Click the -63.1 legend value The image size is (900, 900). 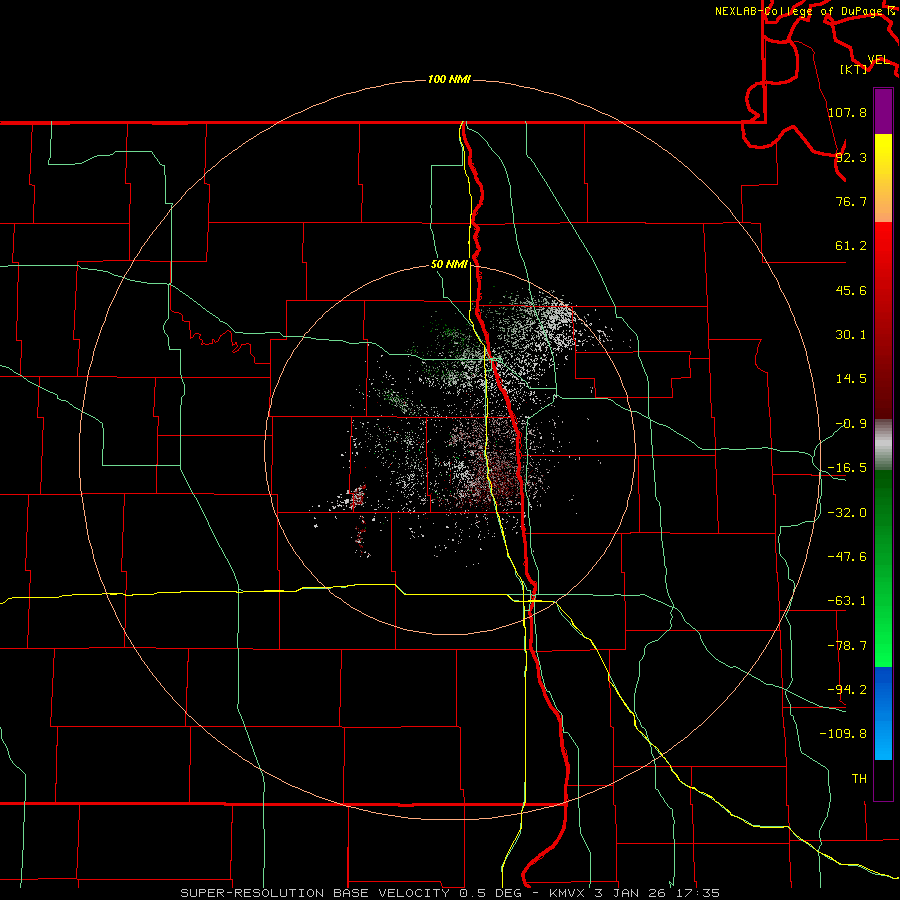point(847,601)
